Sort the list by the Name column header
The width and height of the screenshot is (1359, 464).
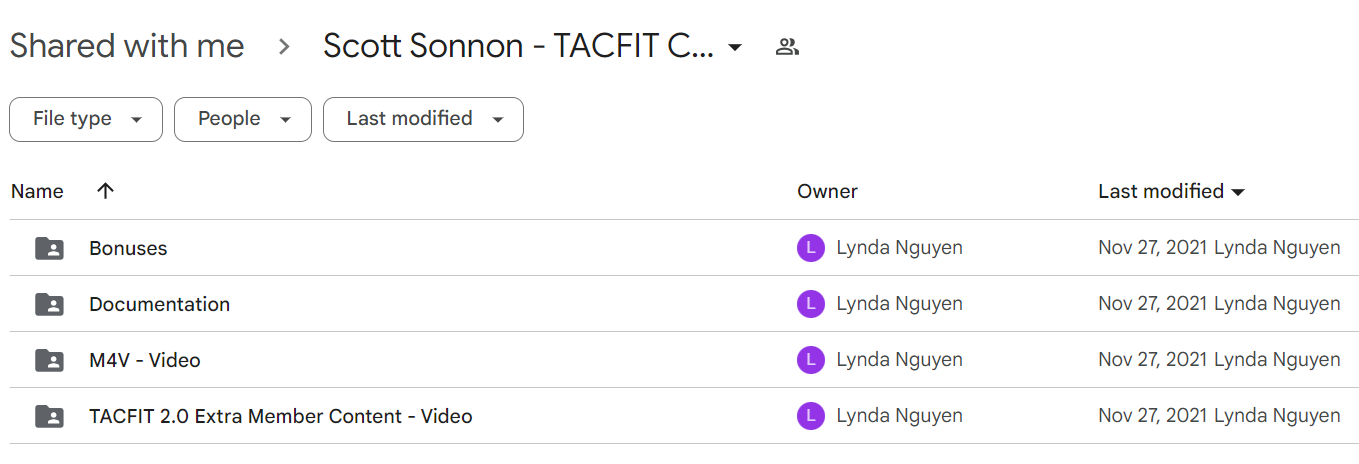point(37,191)
